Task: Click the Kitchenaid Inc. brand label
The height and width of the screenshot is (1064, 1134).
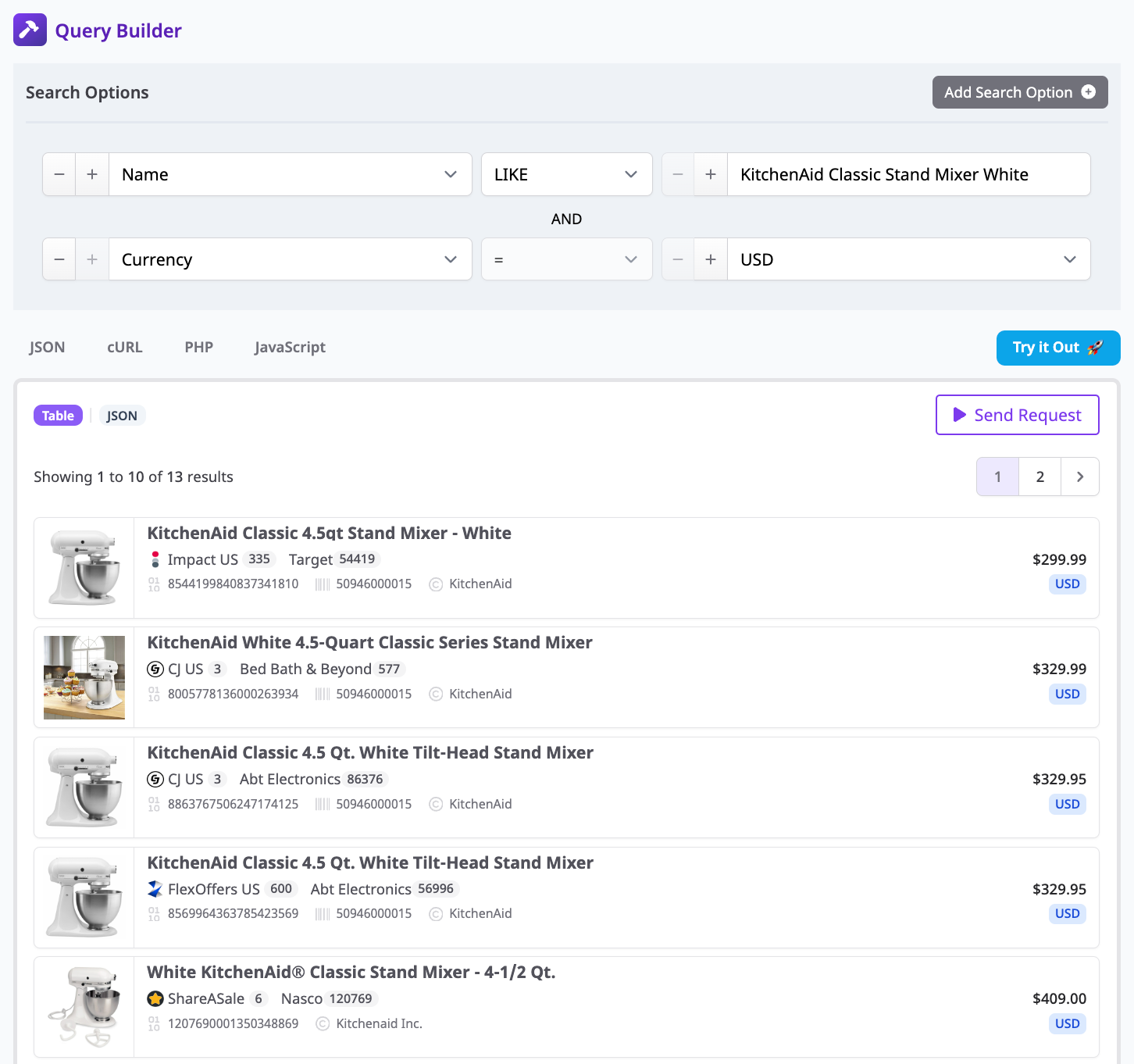Action: coord(380,1024)
